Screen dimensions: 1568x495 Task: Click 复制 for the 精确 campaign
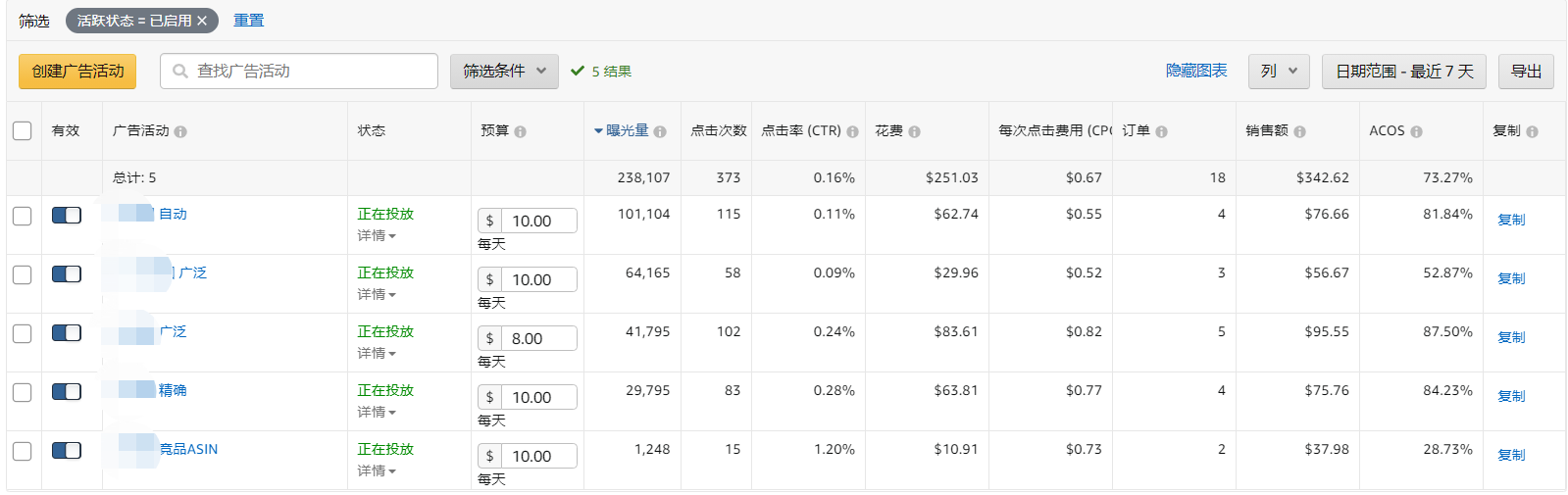click(x=1511, y=396)
